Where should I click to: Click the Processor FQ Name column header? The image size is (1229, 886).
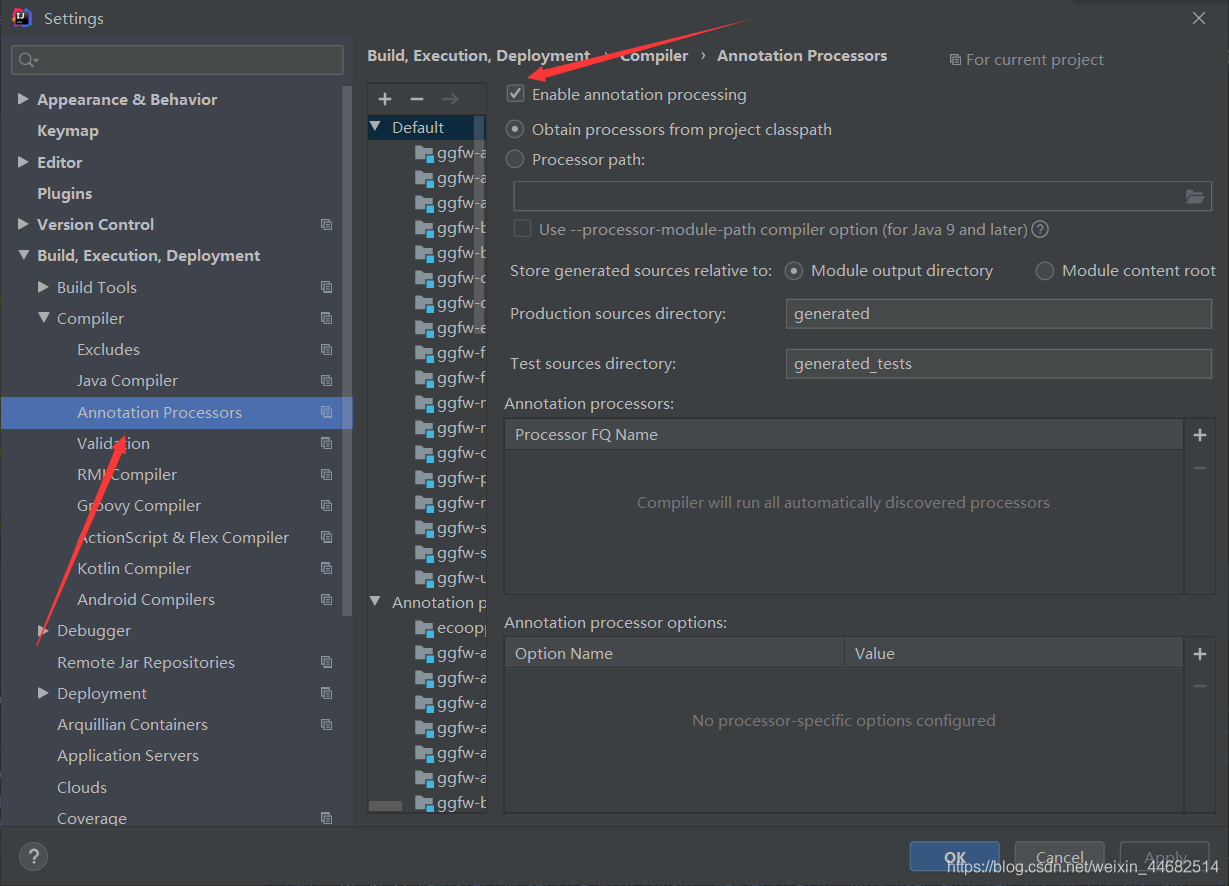(844, 435)
